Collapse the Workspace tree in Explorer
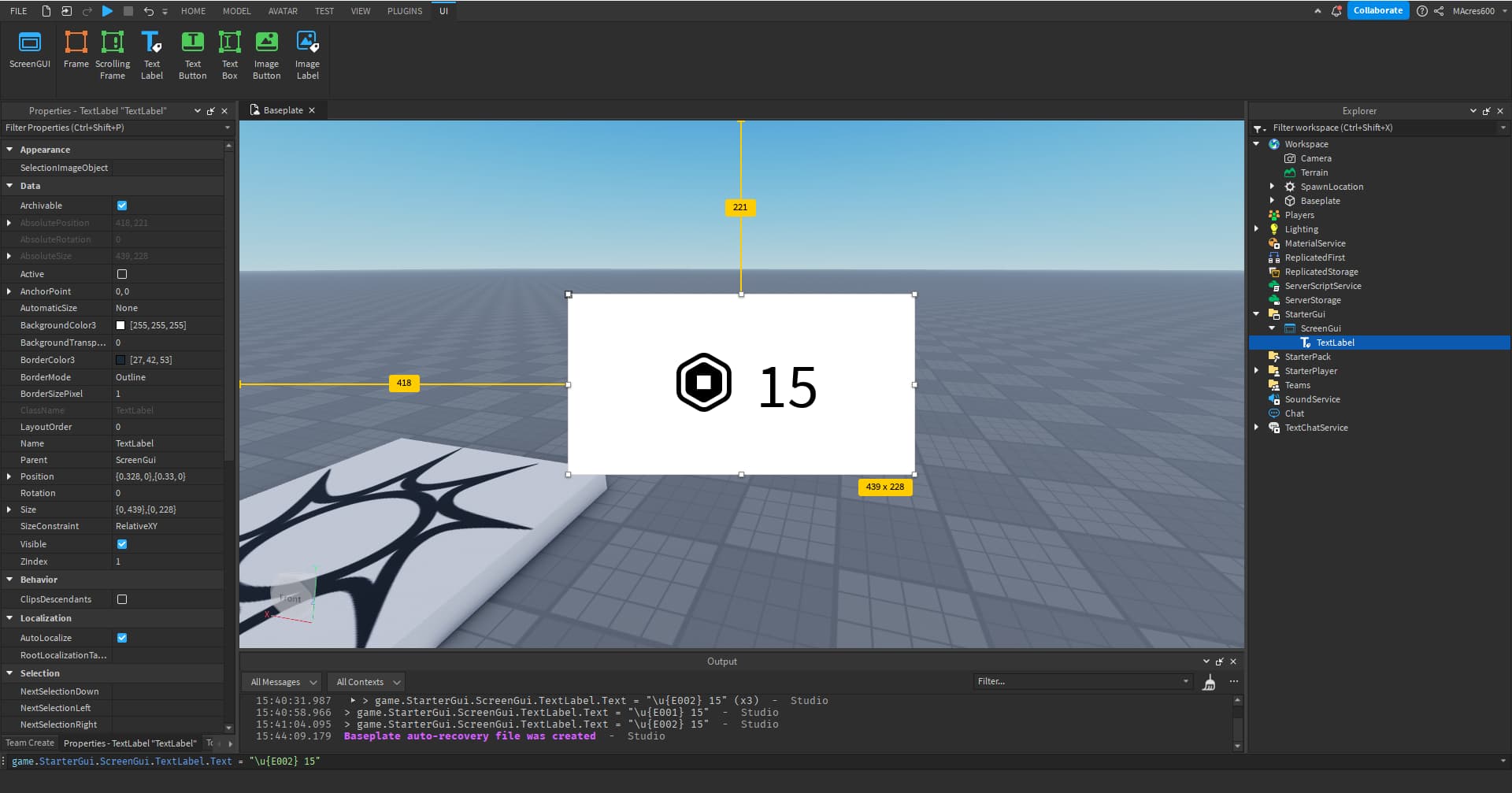The width and height of the screenshot is (1512, 793). pyautogui.click(x=1256, y=143)
